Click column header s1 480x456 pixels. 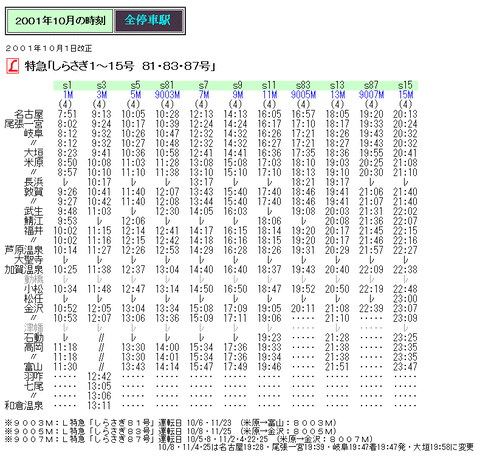(x=67, y=85)
